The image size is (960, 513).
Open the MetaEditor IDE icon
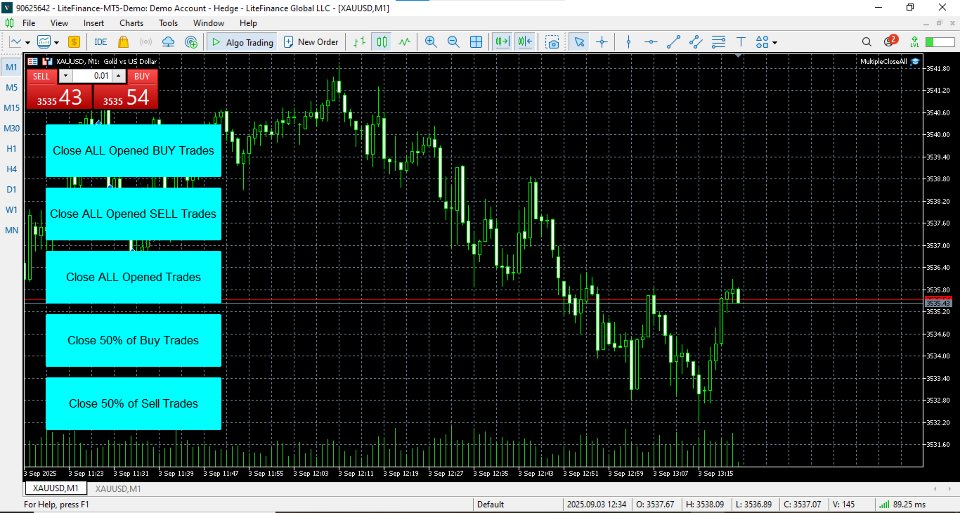point(101,42)
